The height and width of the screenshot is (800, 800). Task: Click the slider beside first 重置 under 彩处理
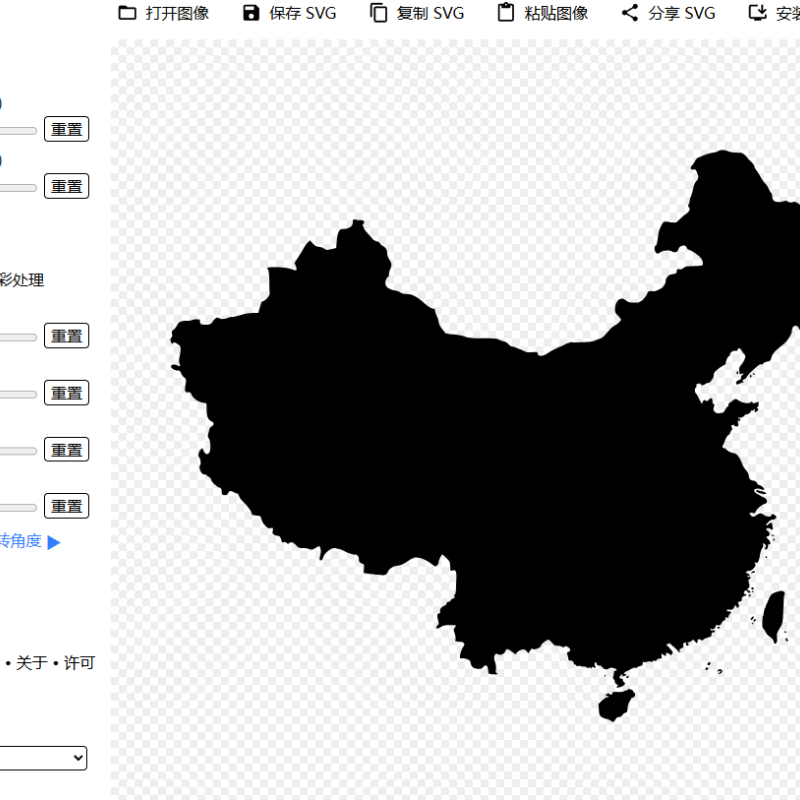pyautogui.click(x=18, y=337)
